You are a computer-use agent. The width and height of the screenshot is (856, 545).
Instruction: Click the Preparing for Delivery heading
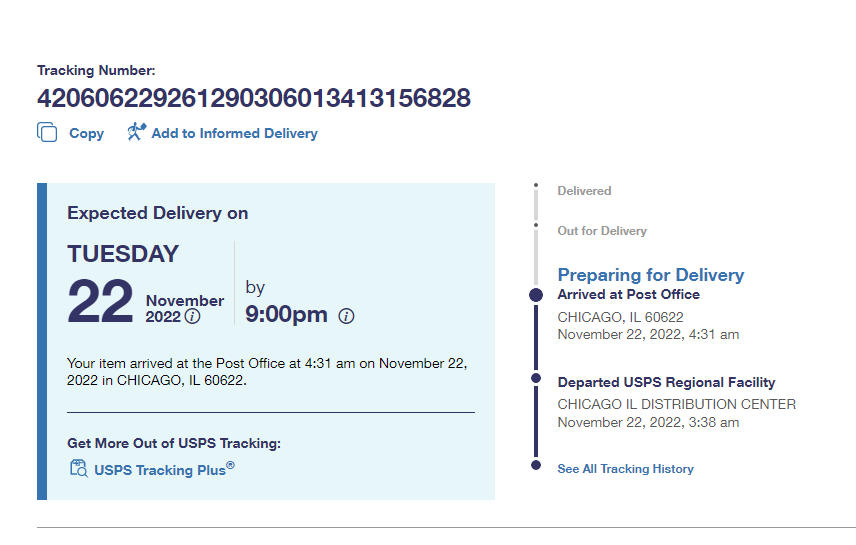651,275
